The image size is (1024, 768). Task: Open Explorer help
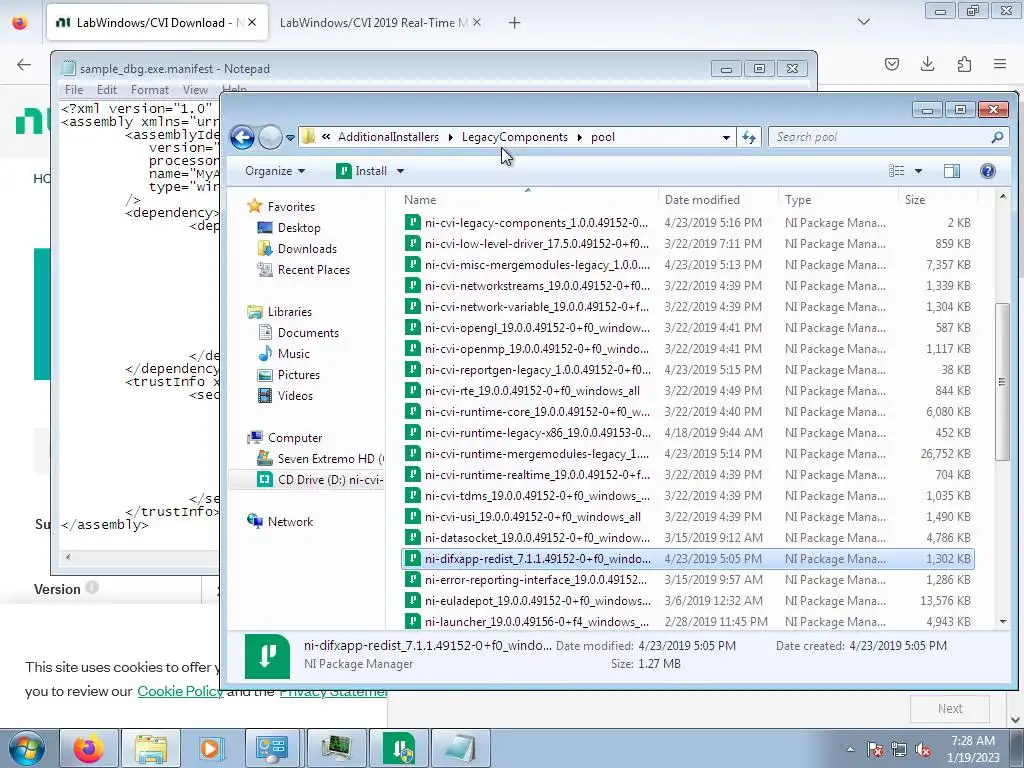click(987, 171)
